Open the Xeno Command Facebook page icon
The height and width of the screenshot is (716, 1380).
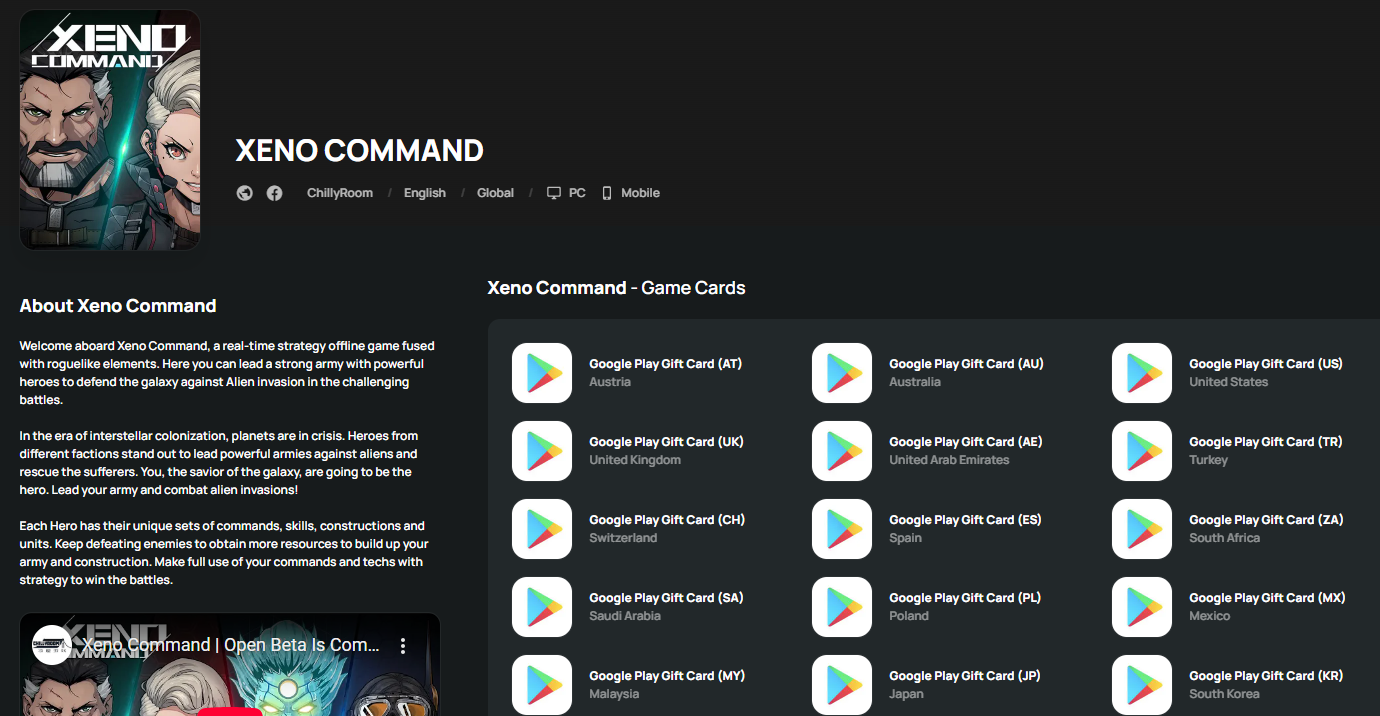pyautogui.click(x=274, y=193)
